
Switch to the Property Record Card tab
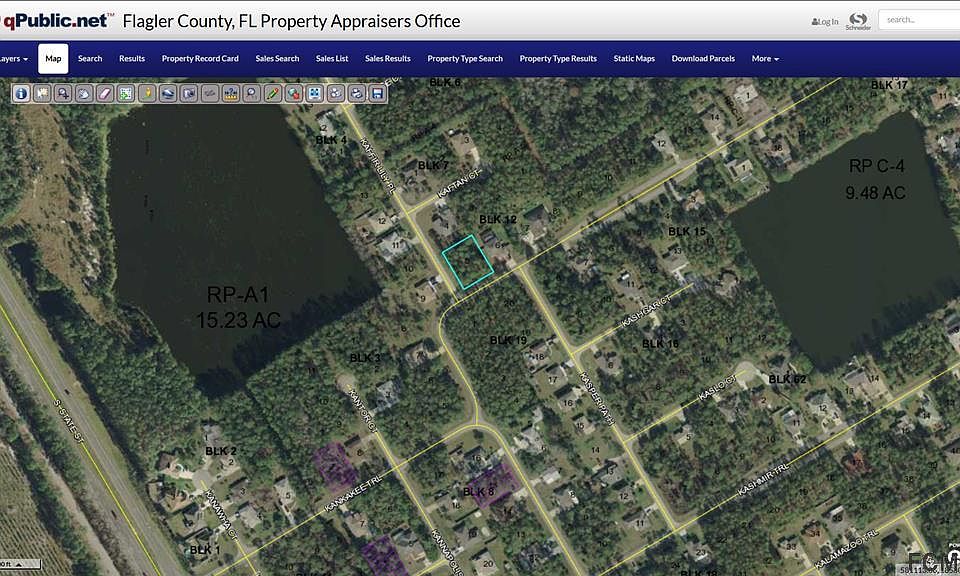[200, 59]
